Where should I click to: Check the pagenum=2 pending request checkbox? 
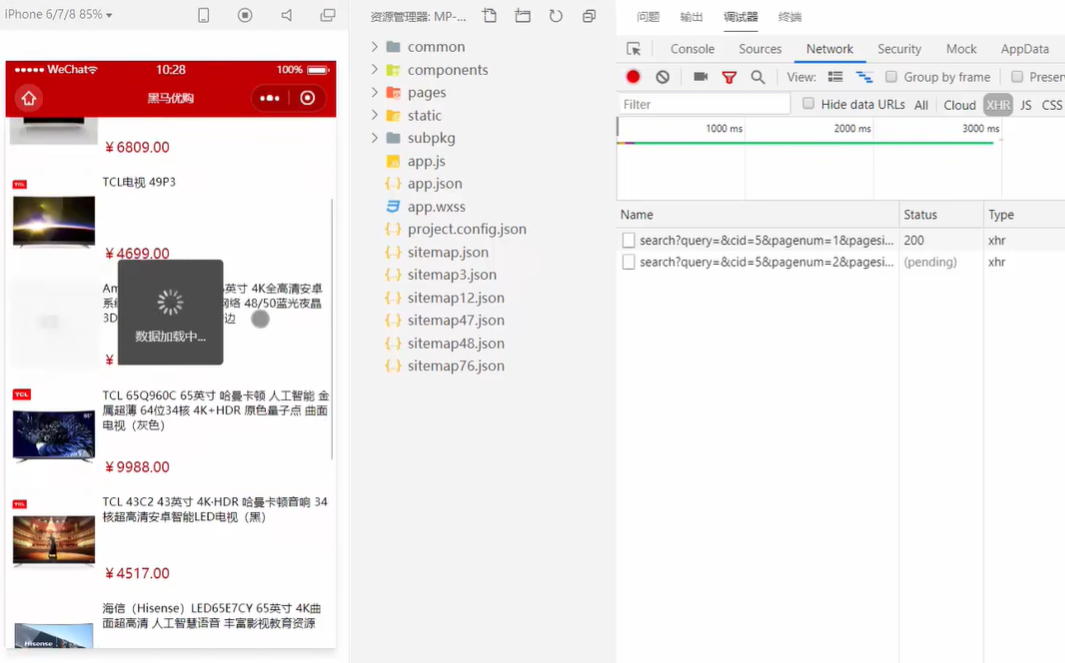[628, 262]
